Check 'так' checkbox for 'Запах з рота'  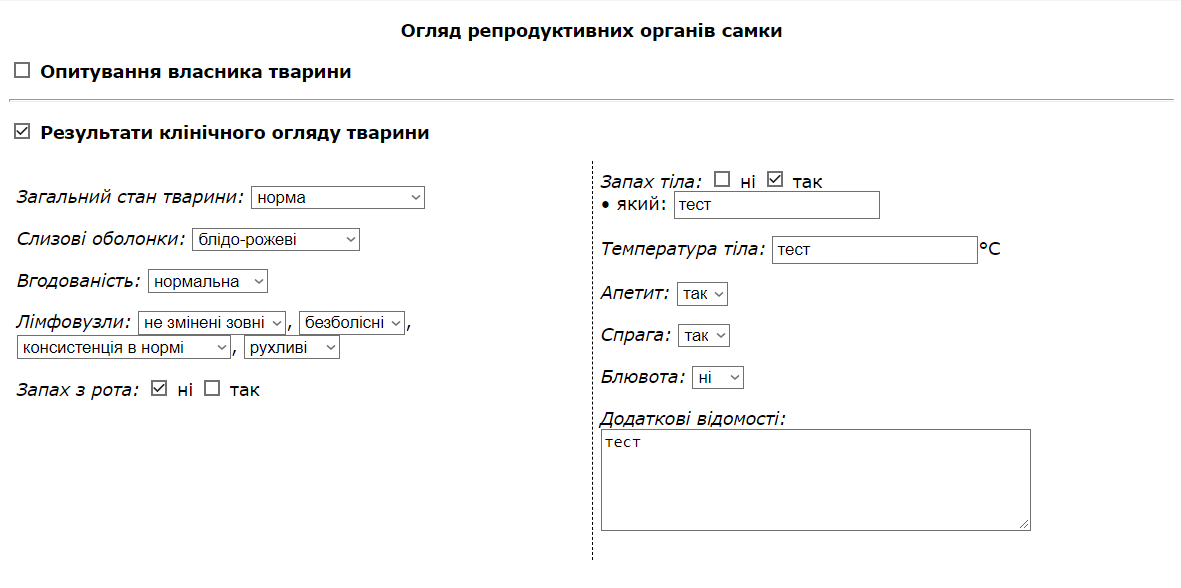point(212,388)
